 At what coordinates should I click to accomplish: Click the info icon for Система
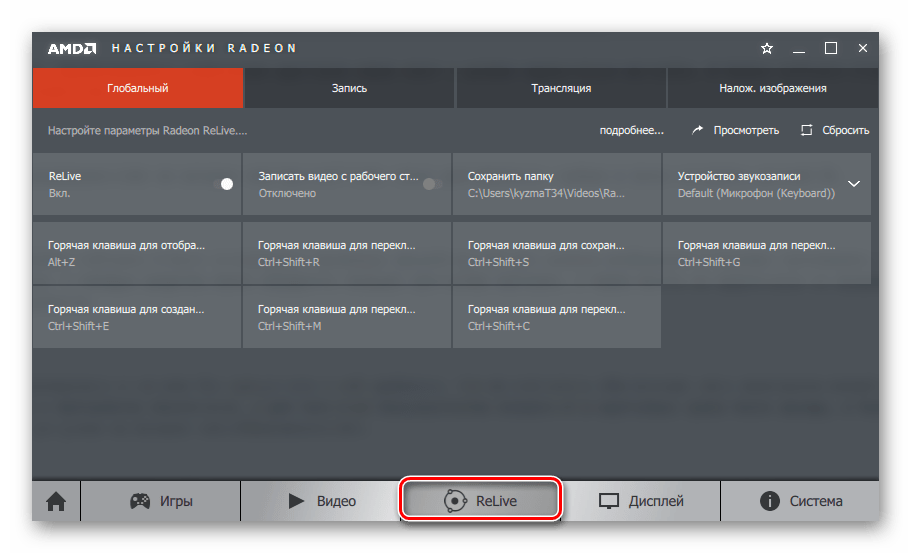click(x=769, y=501)
